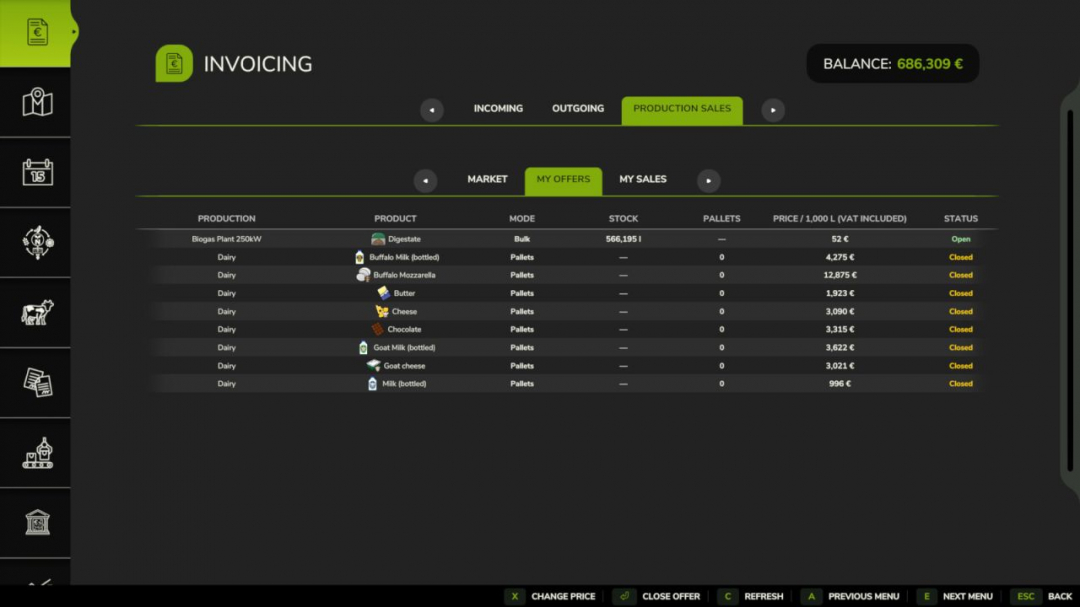Click the Chocolate price 3,315 €
Screen dimensions: 1080x607
tap(840, 329)
